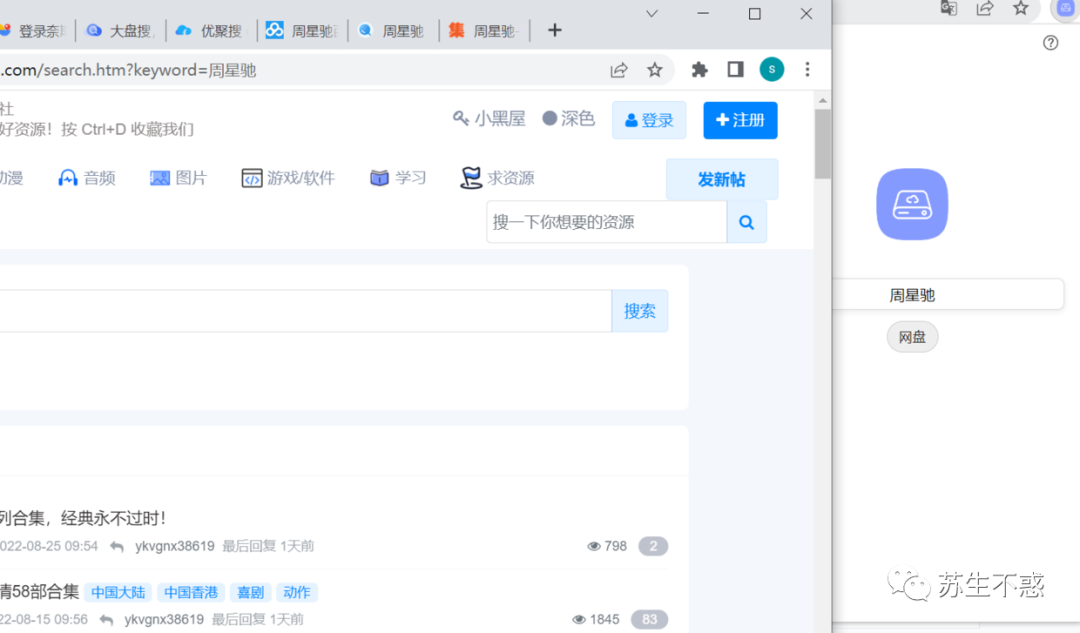
Task: Open the Chrome three-dot menu
Action: coord(807,70)
